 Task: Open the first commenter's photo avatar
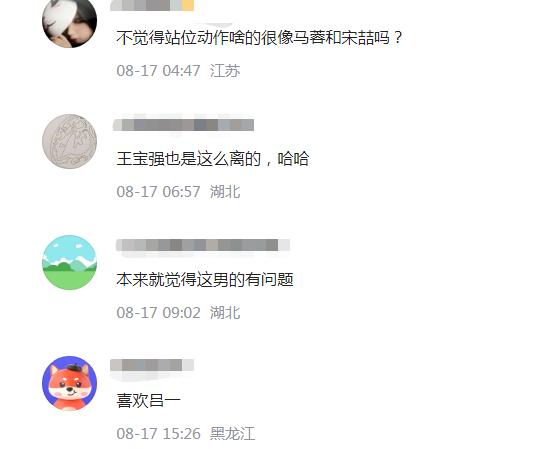coord(69,22)
